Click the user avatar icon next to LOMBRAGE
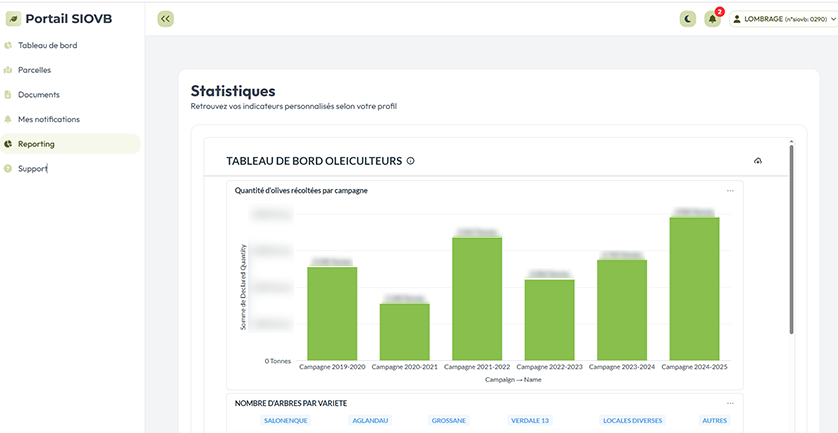 [x=737, y=19]
